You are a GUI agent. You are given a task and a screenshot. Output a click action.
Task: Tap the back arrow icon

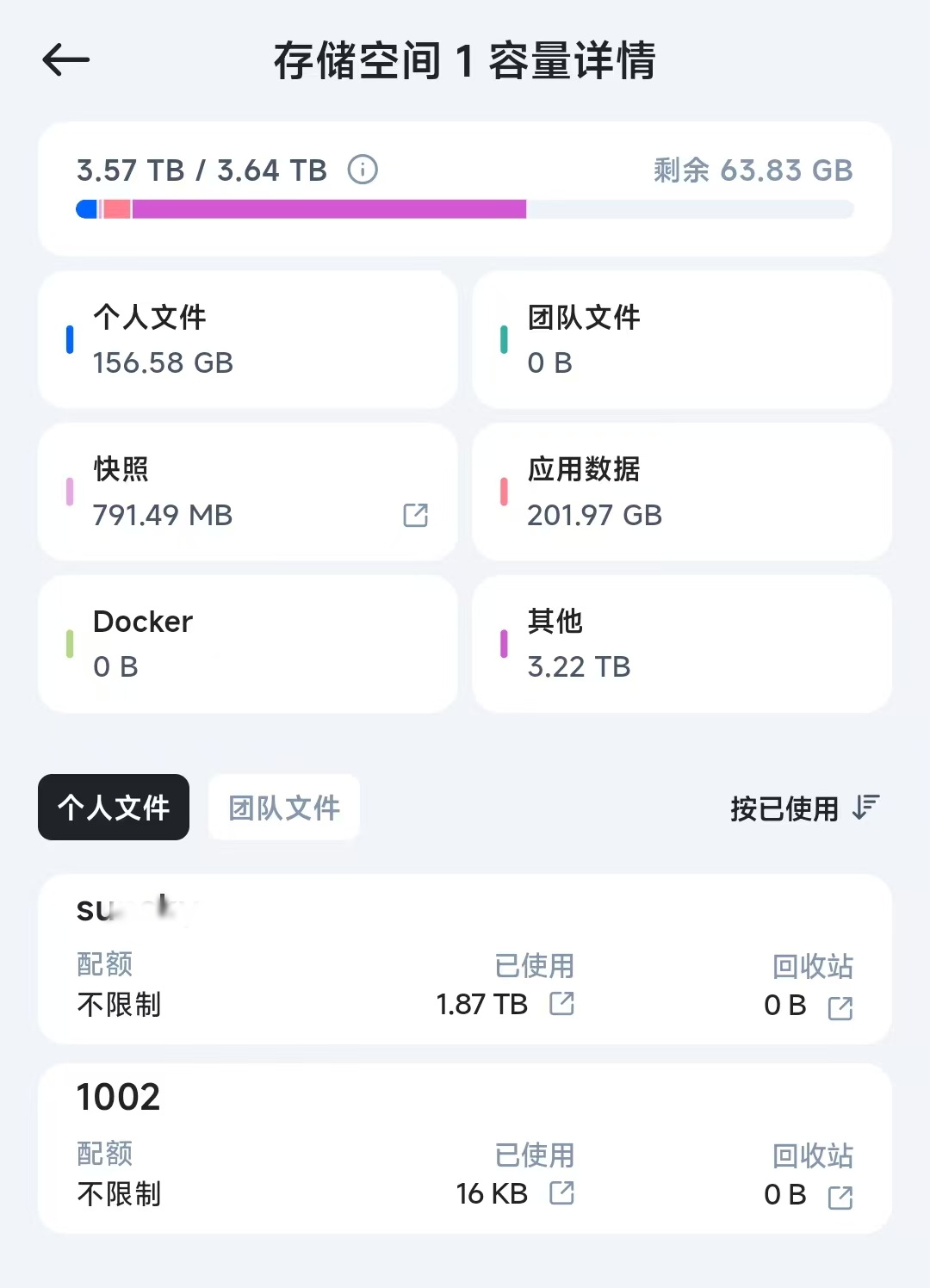tap(66, 59)
